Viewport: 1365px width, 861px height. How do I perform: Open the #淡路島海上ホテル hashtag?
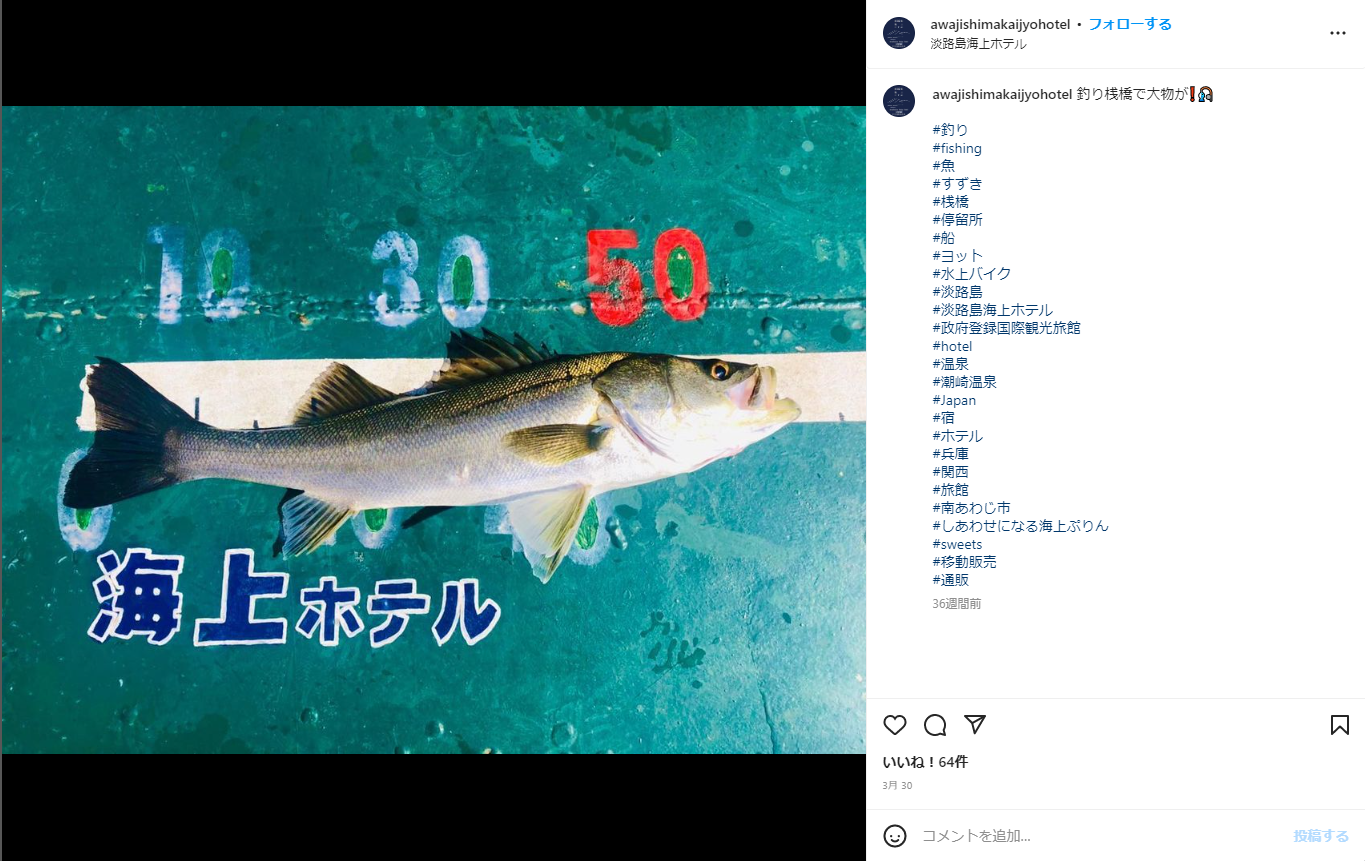click(992, 310)
